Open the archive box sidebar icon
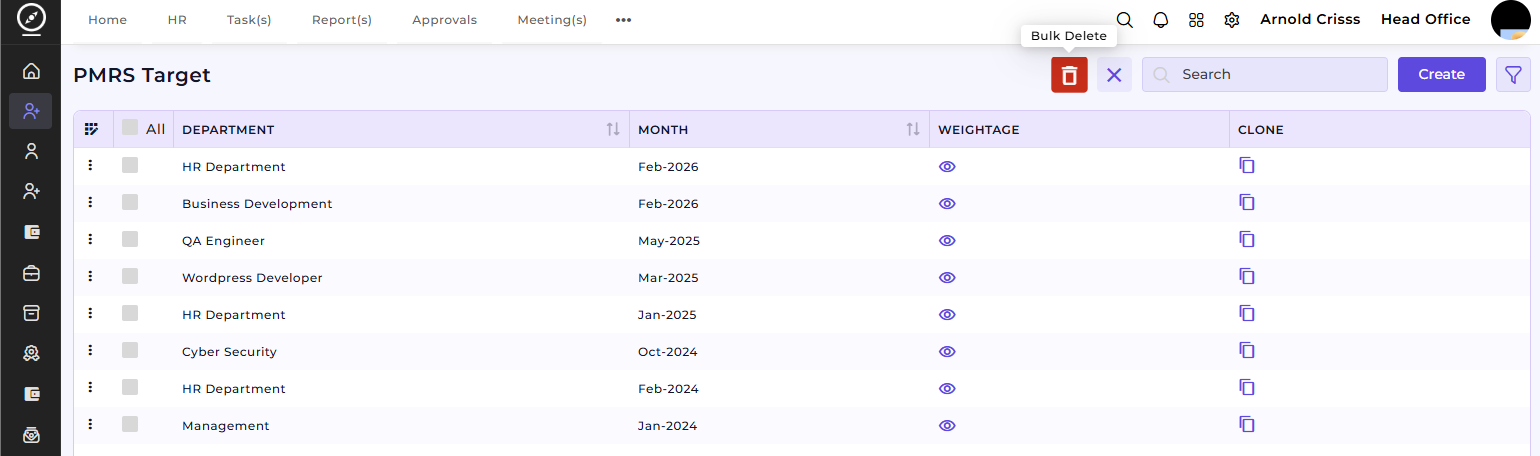 [31, 313]
